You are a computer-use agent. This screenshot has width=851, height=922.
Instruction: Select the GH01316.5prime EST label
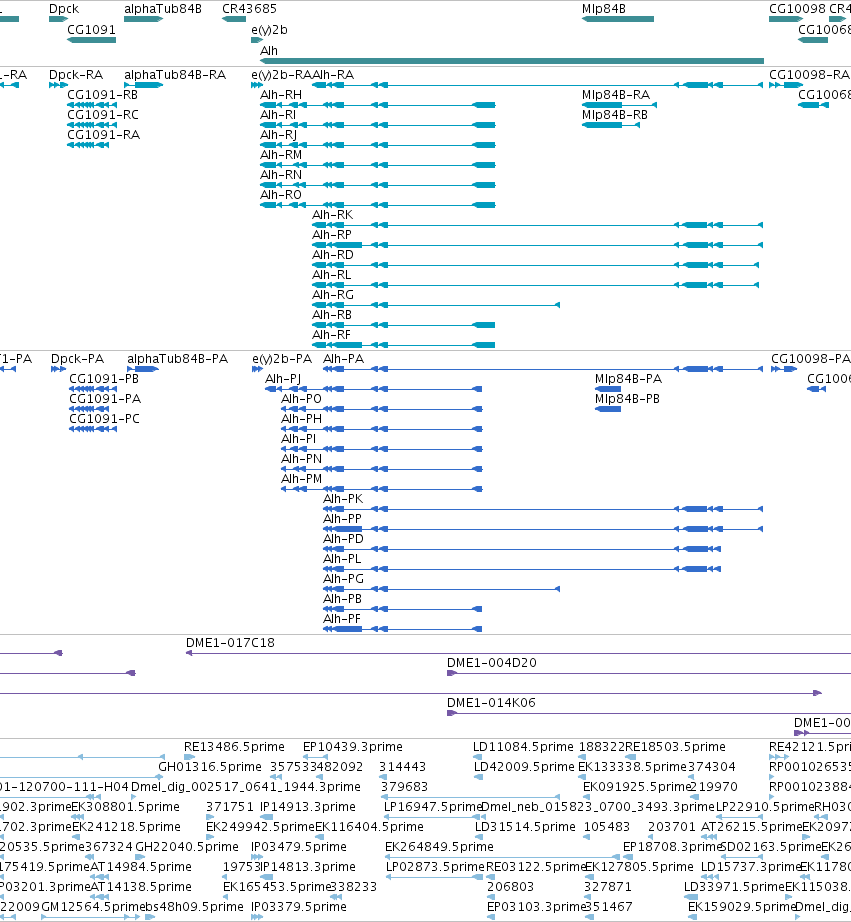(210, 767)
